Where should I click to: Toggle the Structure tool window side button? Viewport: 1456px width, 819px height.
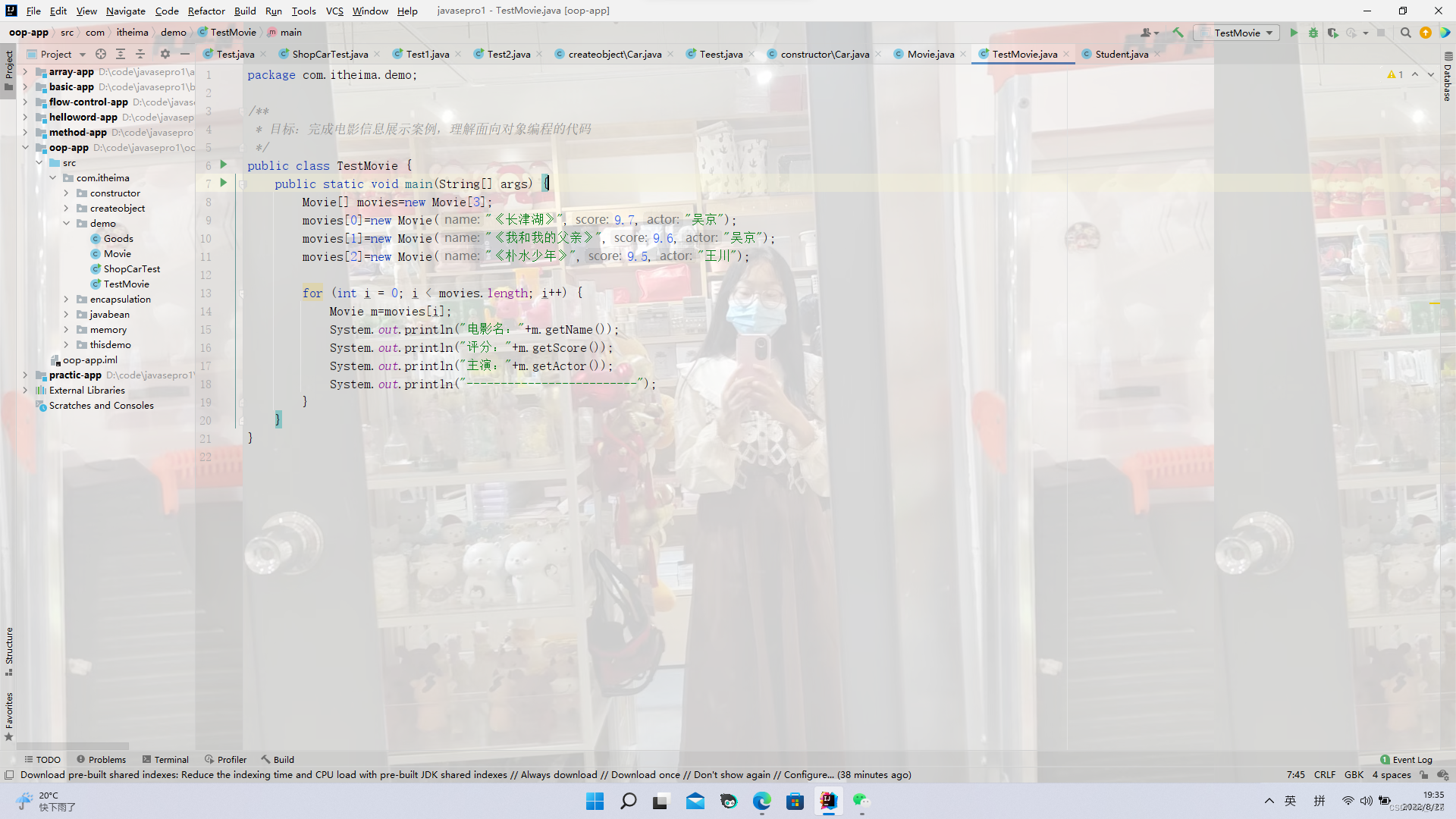[9, 649]
